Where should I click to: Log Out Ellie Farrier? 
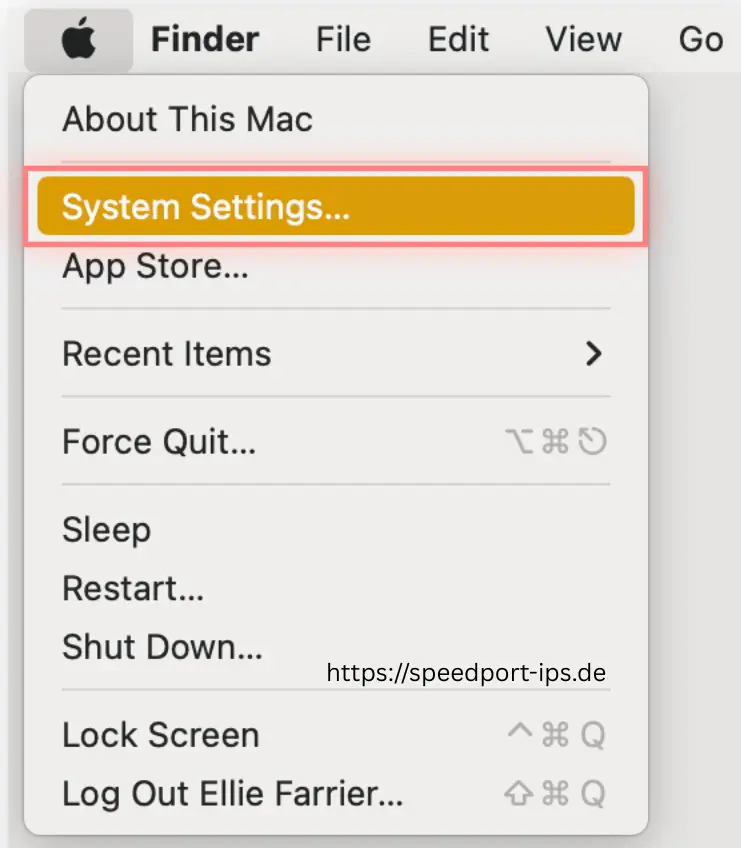tap(205, 793)
